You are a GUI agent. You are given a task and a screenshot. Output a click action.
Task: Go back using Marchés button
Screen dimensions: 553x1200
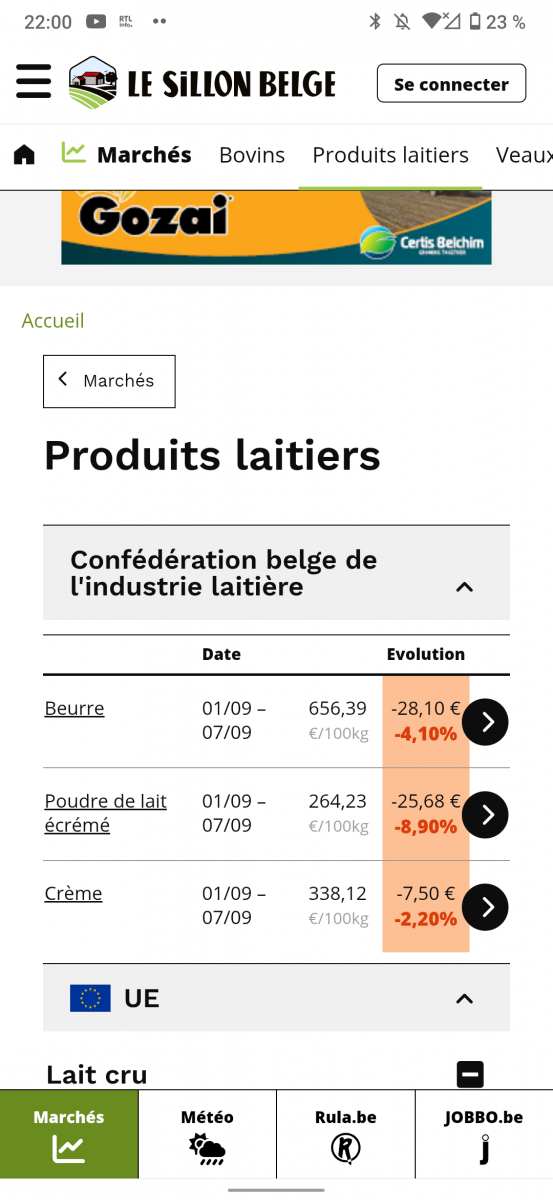(109, 381)
